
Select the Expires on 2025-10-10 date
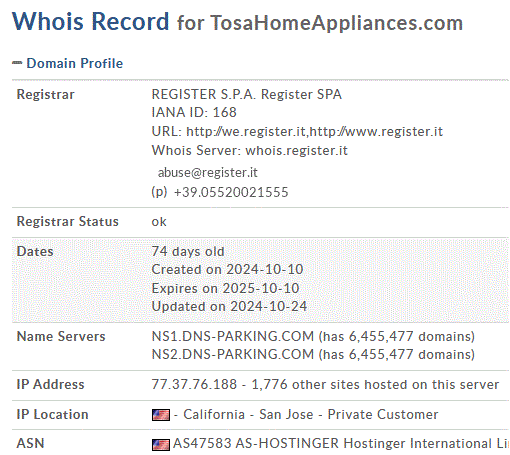point(225,288)
